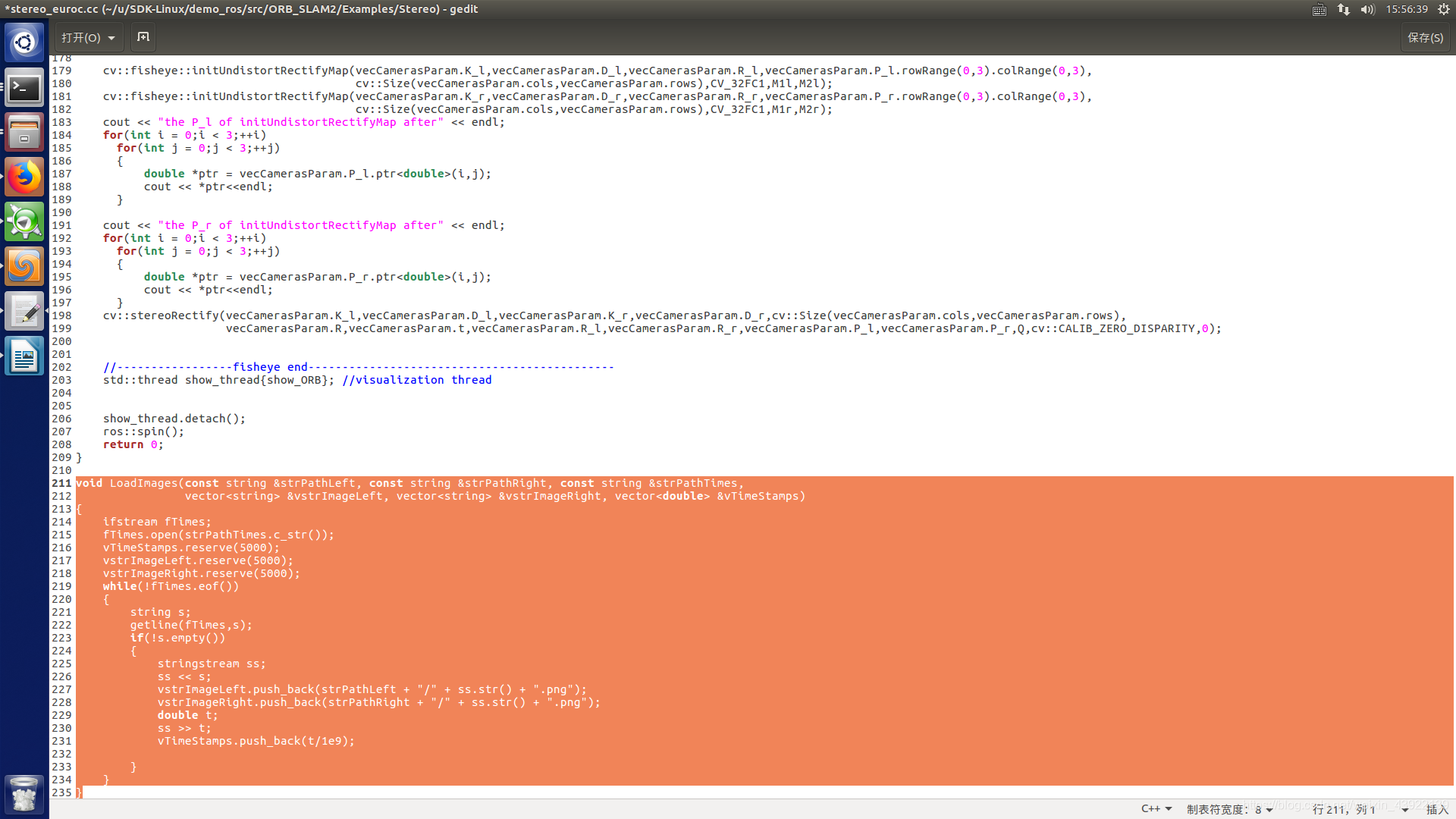Open the Files manager dock icon

coord(24,133)
